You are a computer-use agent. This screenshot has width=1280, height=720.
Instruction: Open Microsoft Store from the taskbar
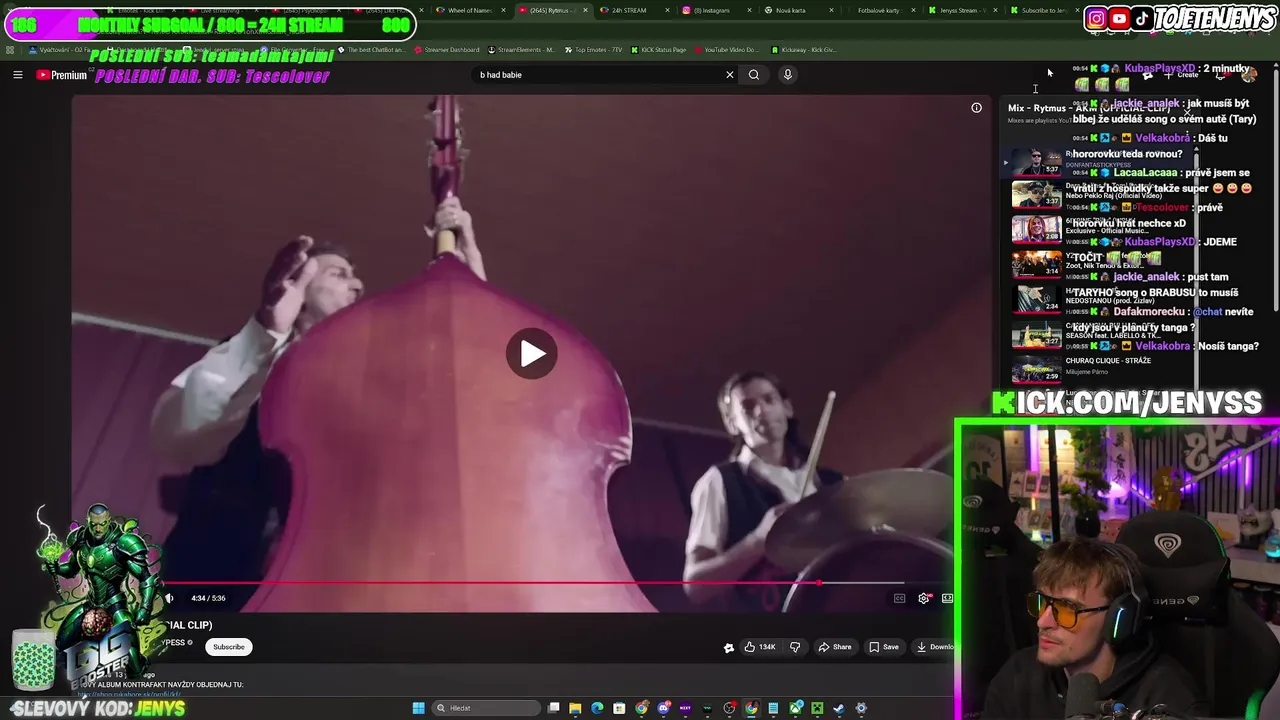(619, 708)
